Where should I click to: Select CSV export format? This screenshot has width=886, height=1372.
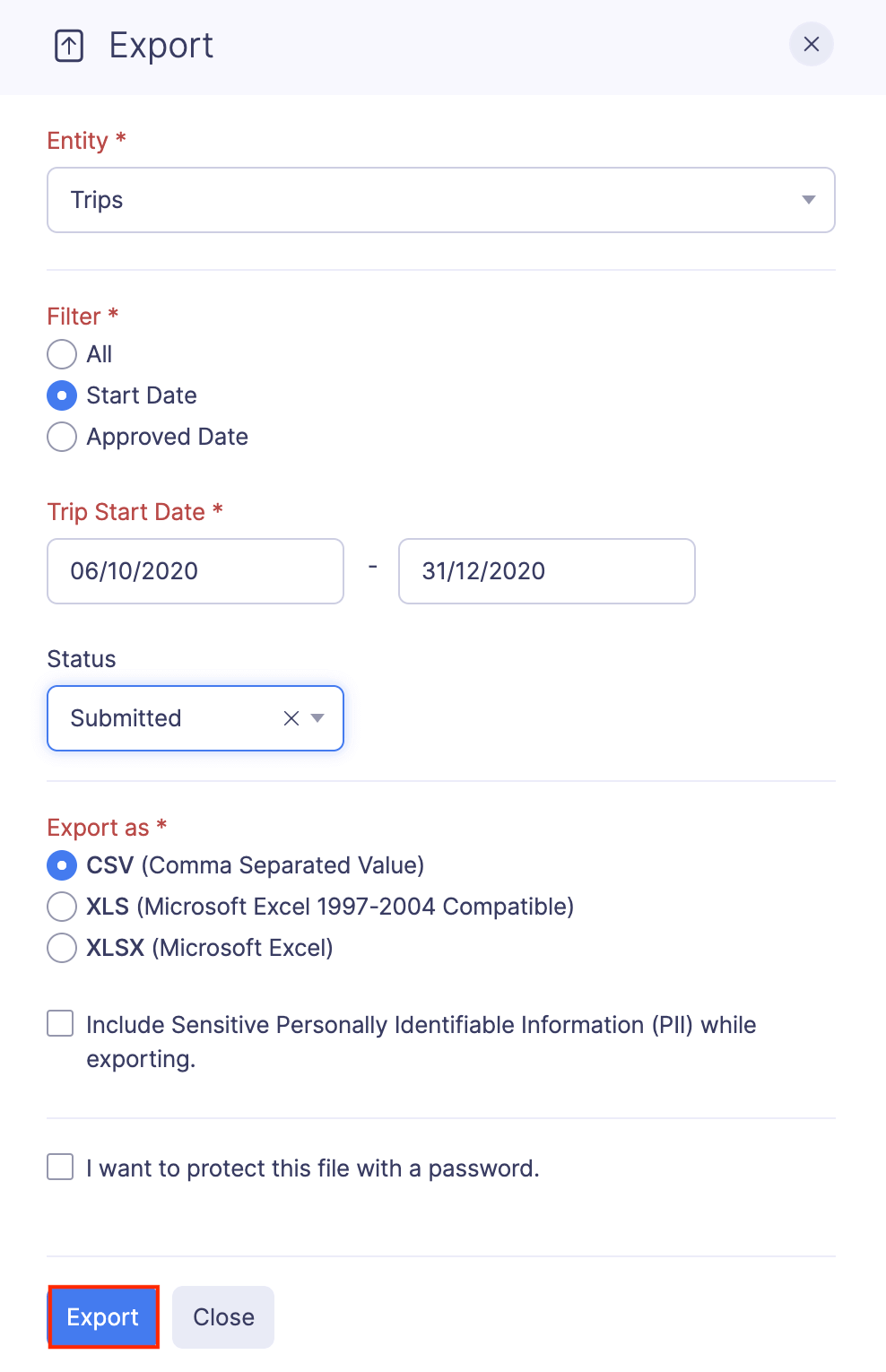(62, 865)
